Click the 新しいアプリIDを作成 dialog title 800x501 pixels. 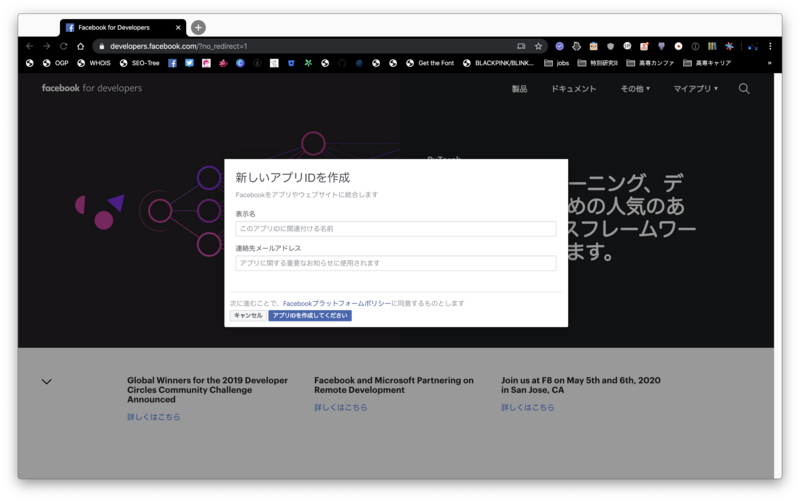(292, 178)
